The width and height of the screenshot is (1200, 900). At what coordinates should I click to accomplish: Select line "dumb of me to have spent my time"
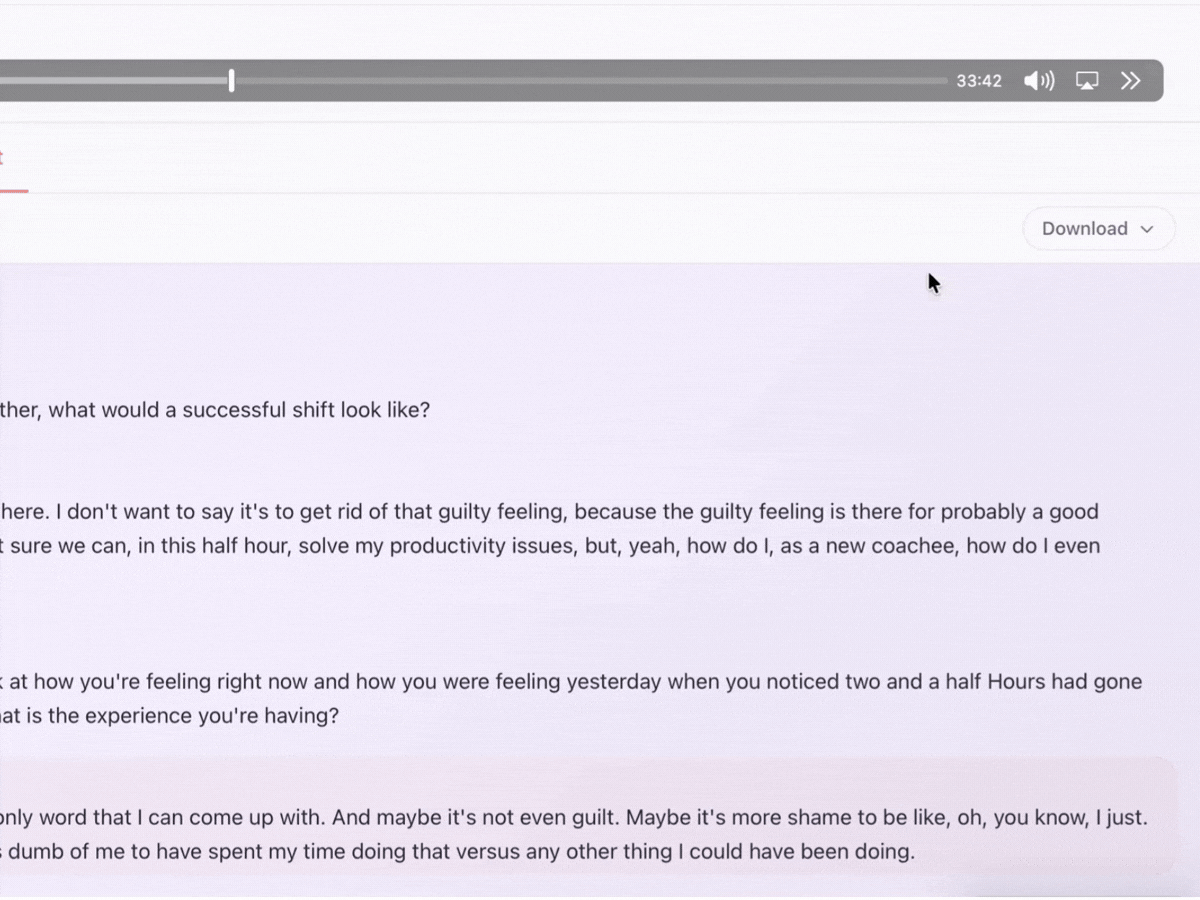point(457,853)
